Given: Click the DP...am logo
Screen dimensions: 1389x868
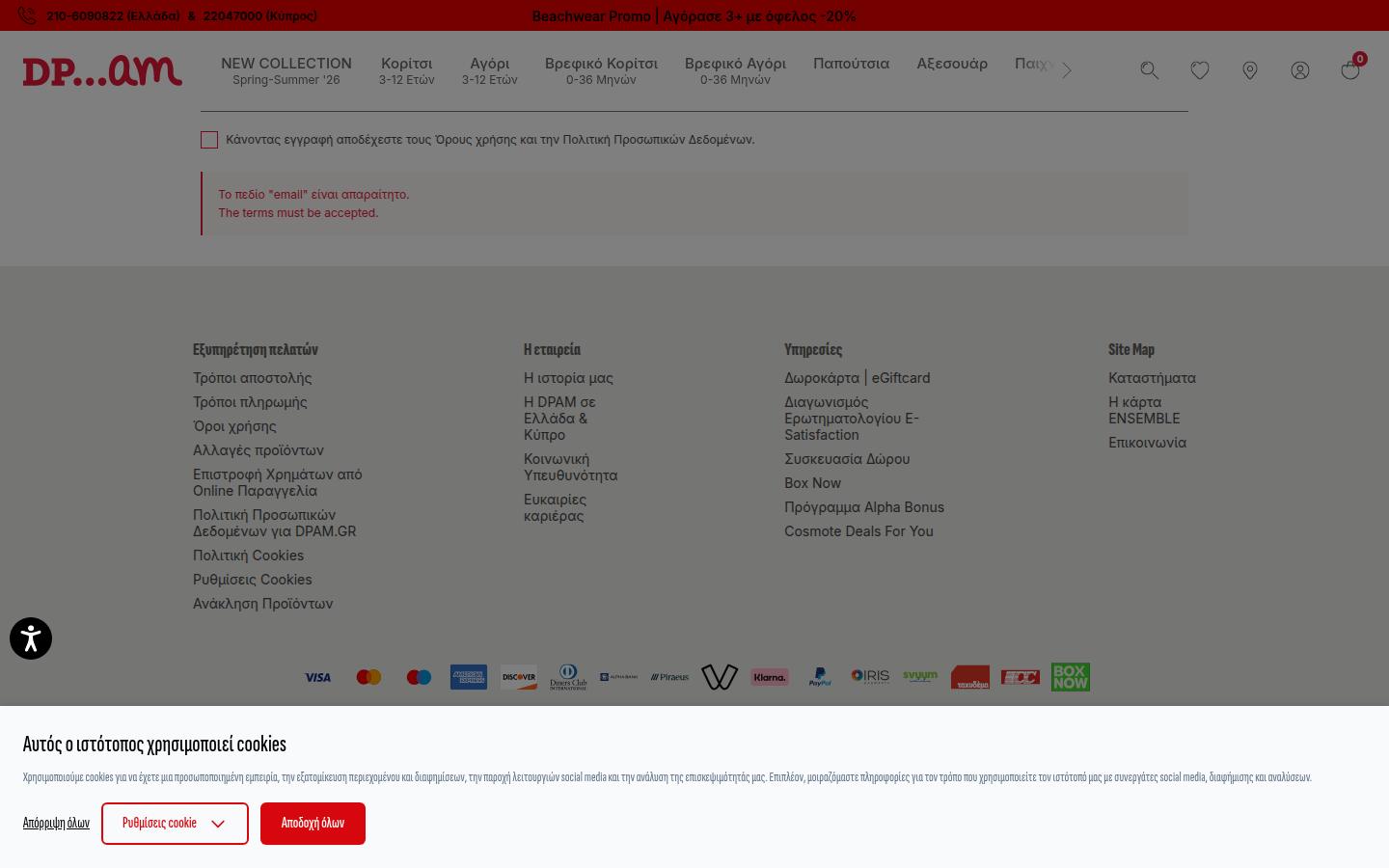Looking at the screenshot, I should click(102, 70).
